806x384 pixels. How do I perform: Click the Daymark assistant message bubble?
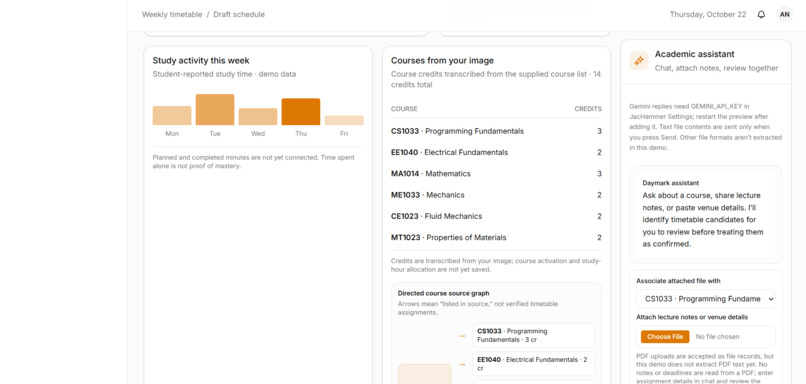click(706, 214)
